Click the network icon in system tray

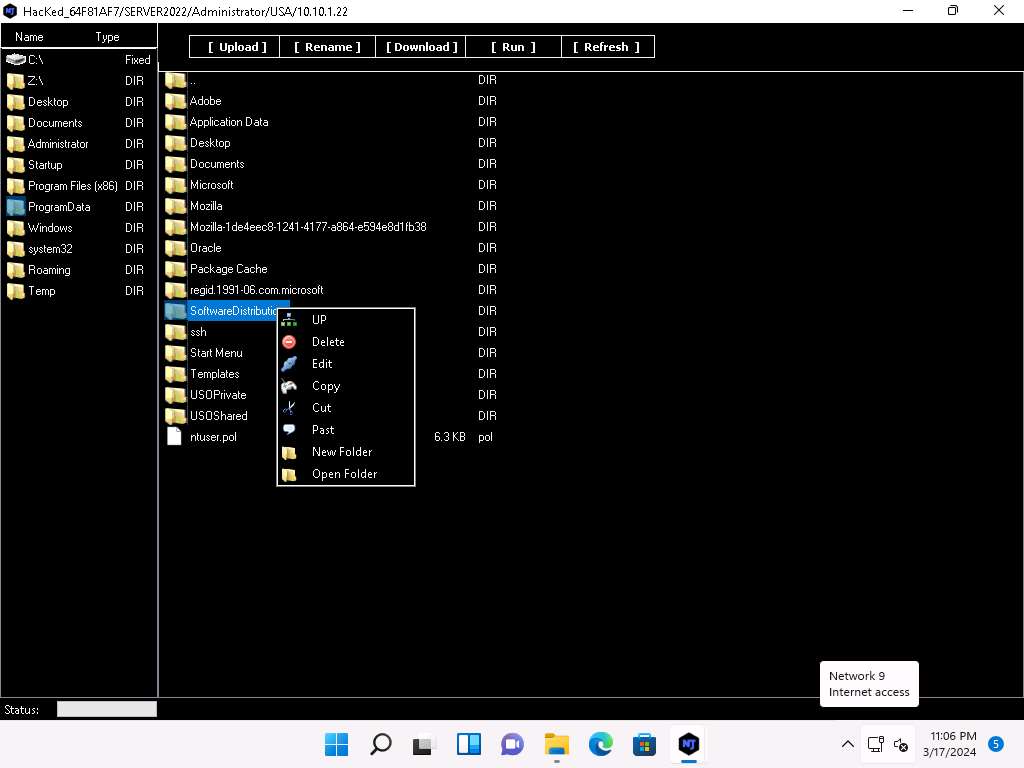[x=875, y=744]
